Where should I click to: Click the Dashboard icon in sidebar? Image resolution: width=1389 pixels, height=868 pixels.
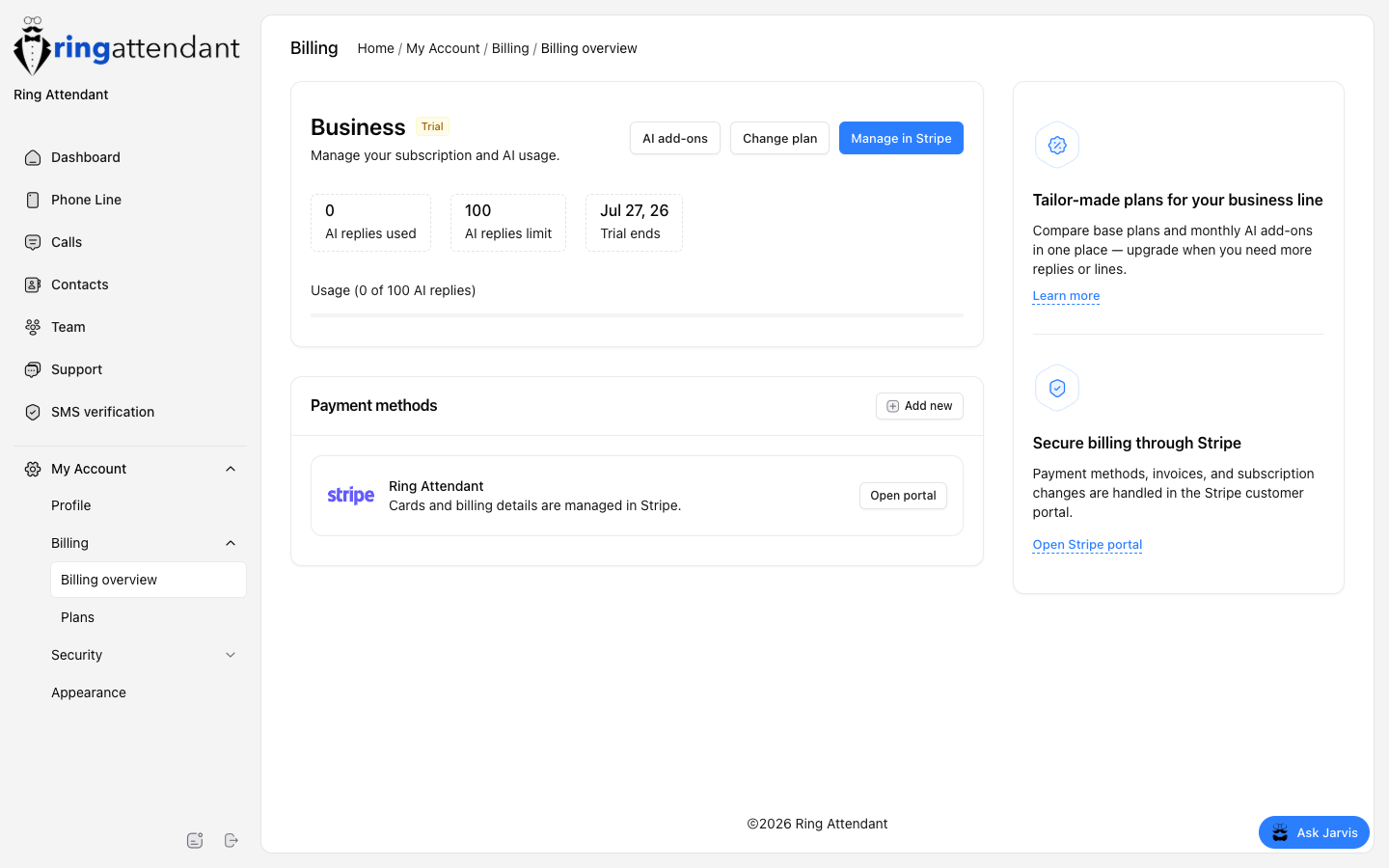pos(33,157)
